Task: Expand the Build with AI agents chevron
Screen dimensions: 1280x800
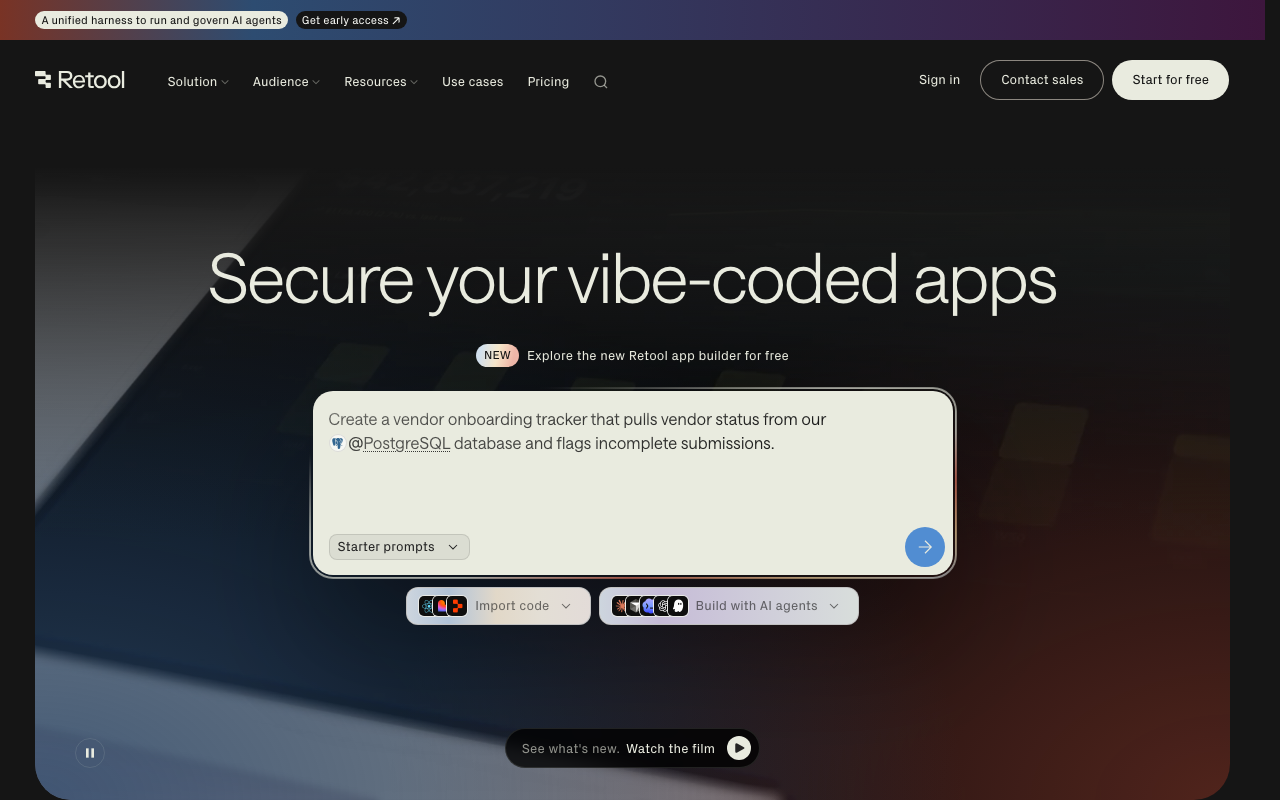Action: coord(834,606)
